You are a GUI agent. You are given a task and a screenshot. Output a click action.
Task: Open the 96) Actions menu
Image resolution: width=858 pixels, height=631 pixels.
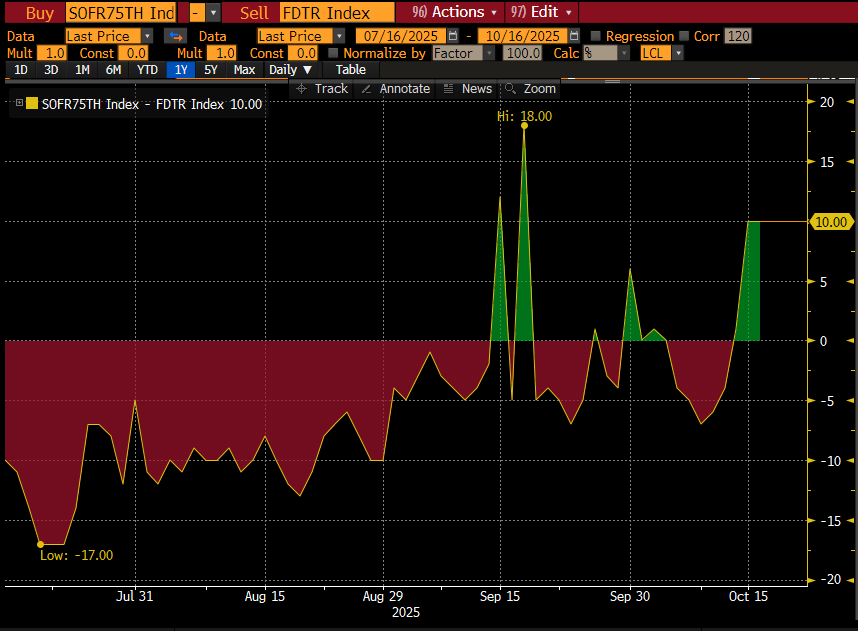pyautogui.click(x=454, y=12)
